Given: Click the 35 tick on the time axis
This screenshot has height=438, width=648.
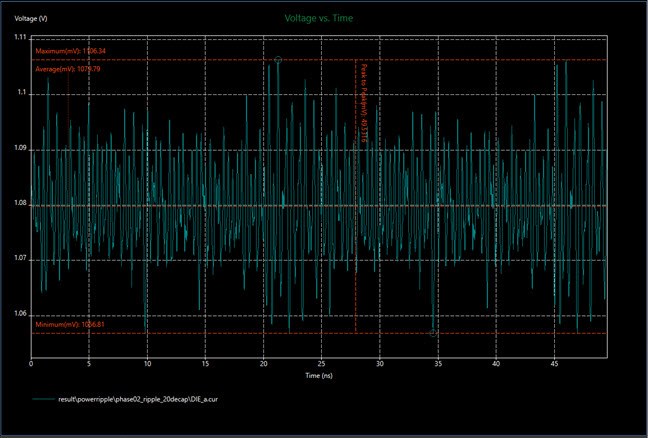Looking at the screenshot, I should 438,364.
